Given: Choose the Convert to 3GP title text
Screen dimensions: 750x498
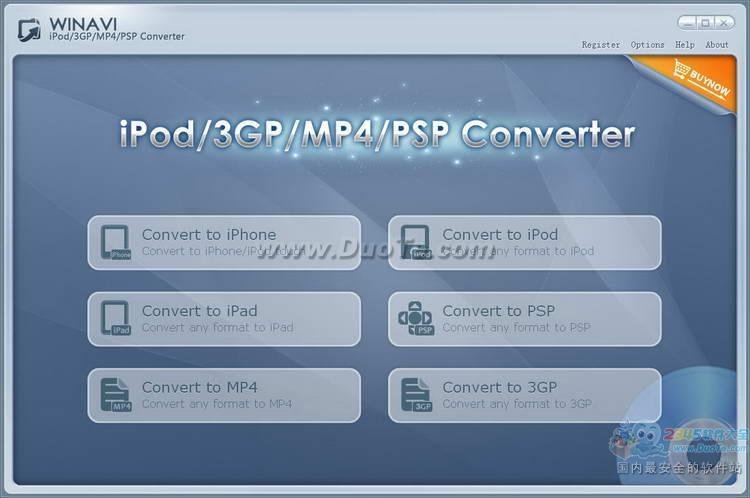Looking at the screenshot, I should tap(499, 387).
